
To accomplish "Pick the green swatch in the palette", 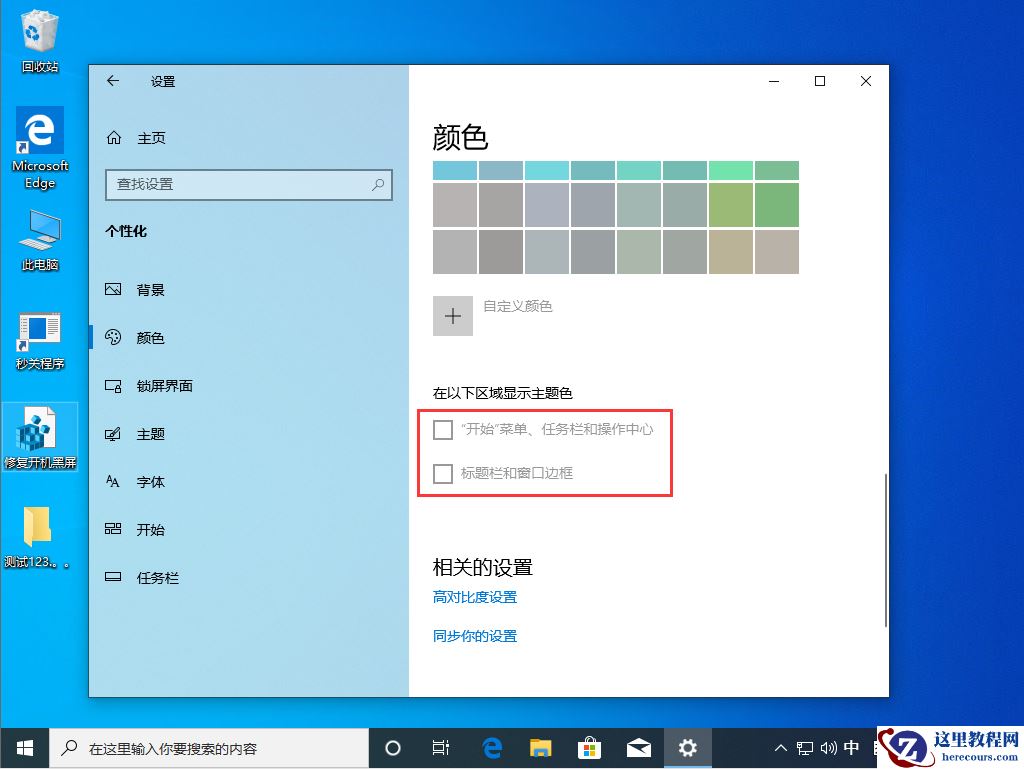I will 775,205.
